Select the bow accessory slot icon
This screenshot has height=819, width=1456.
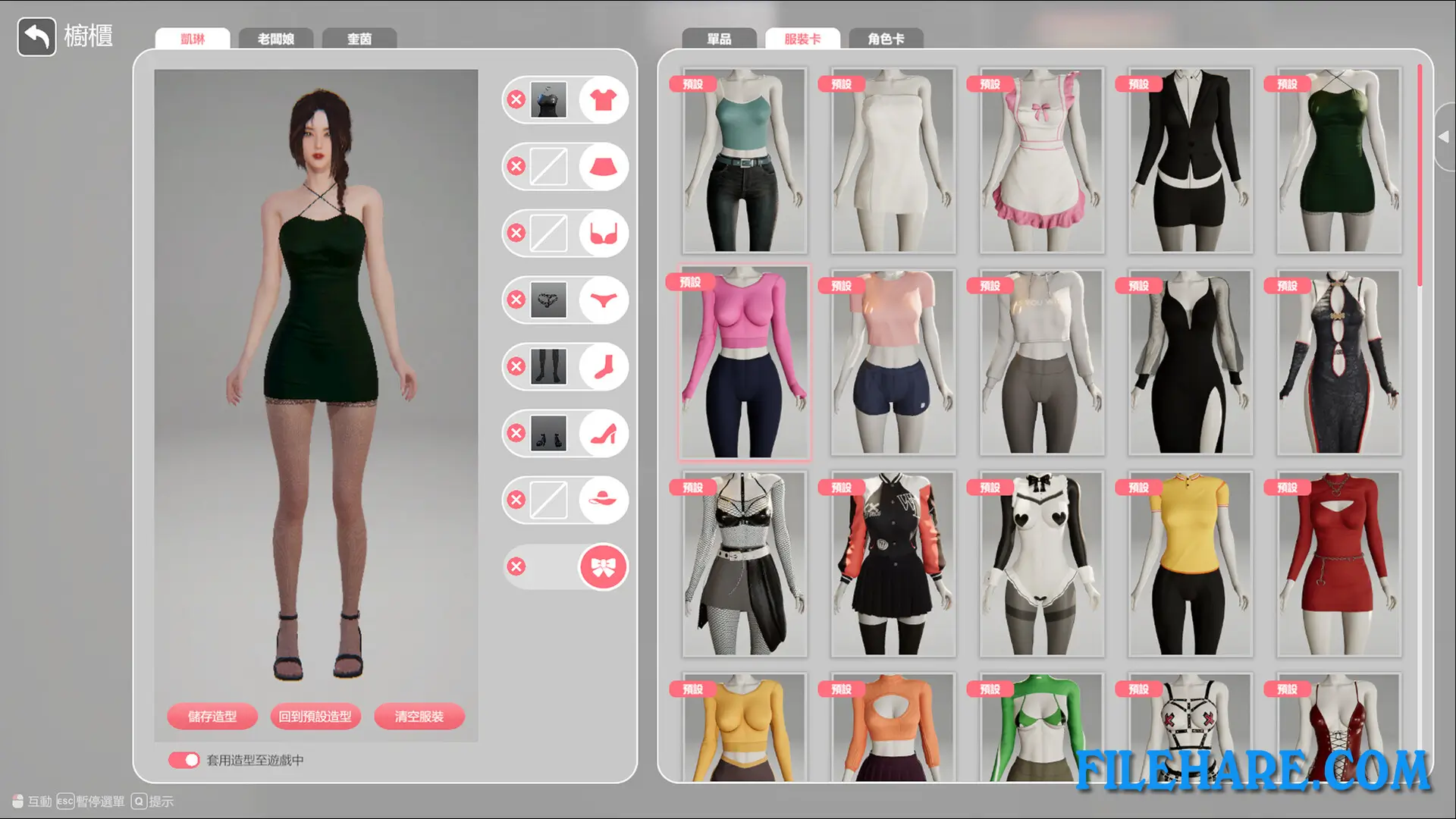602,566
